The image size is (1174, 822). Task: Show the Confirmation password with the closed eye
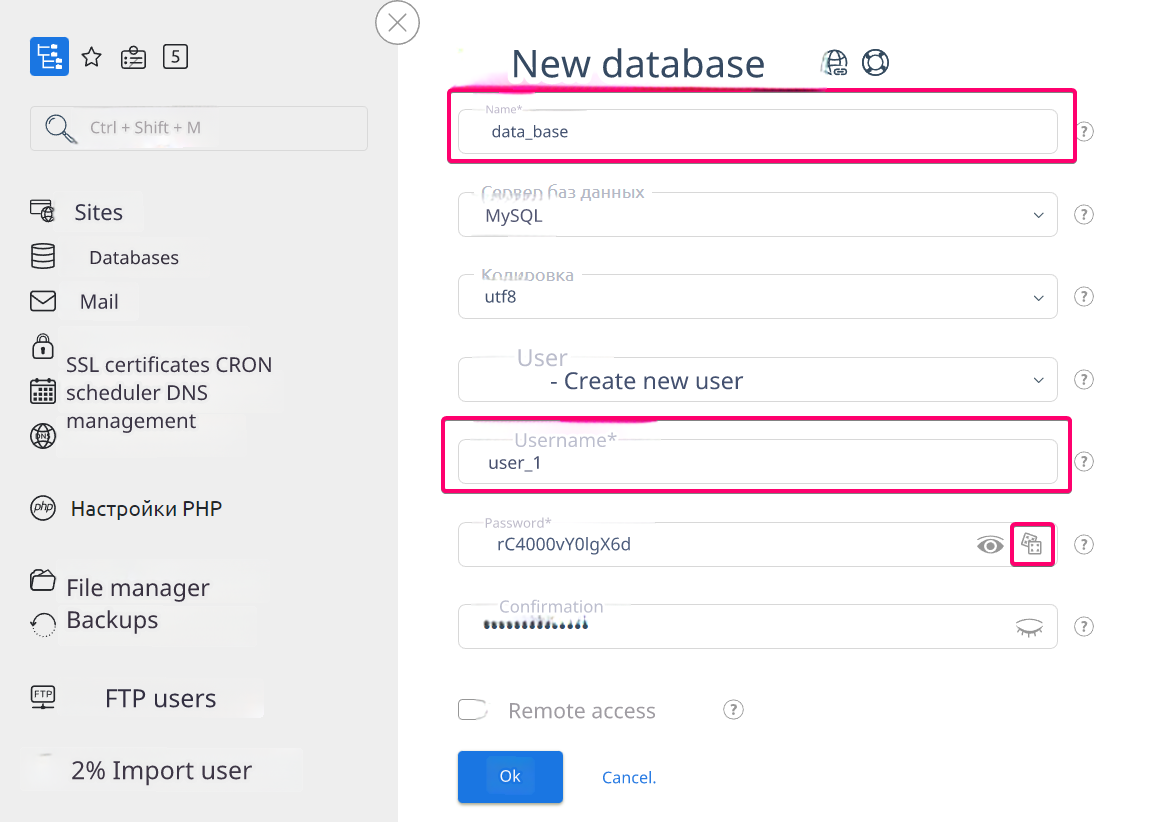pos(1029,627)
